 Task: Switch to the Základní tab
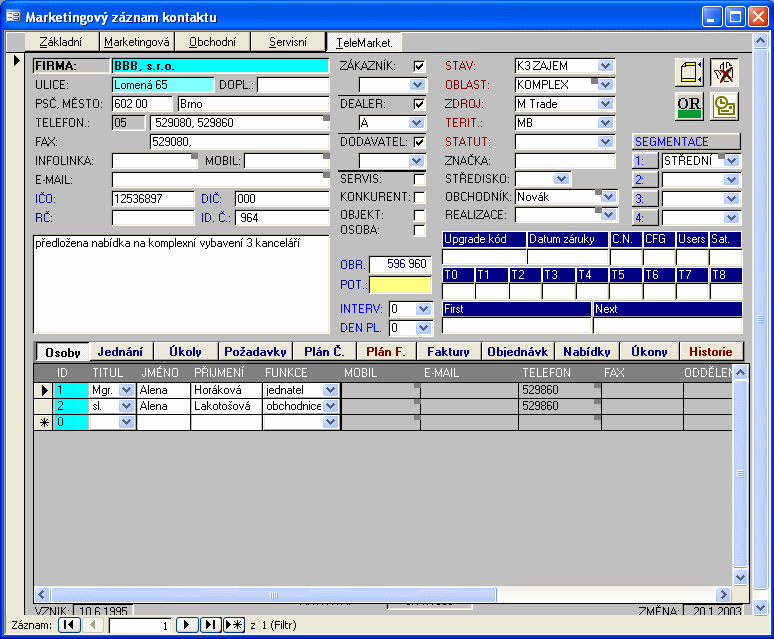61,42
